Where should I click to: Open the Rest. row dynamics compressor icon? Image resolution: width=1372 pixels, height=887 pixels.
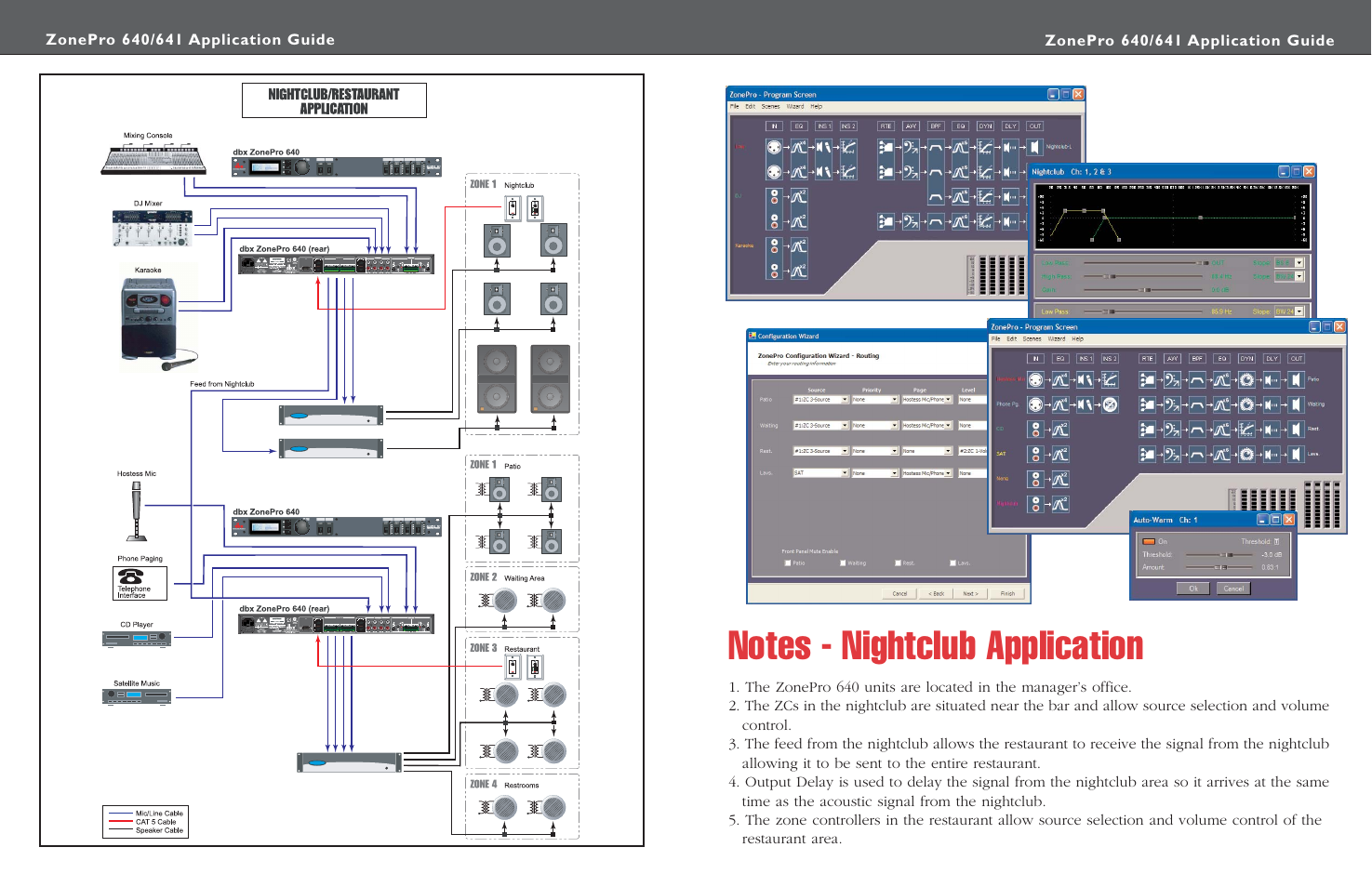[1246, 430]
